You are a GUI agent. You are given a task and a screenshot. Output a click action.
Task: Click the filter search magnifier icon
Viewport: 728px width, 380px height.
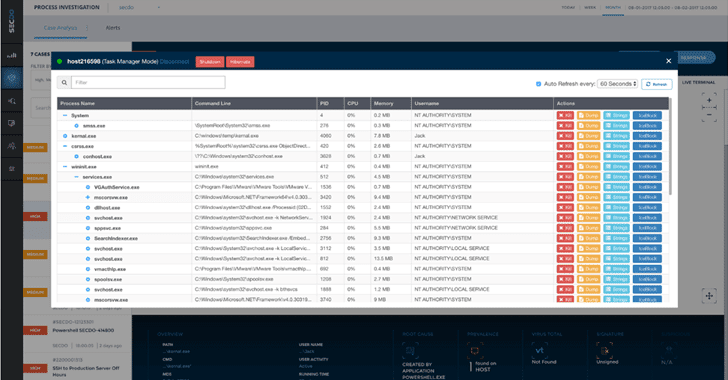[x=64, y=83]
